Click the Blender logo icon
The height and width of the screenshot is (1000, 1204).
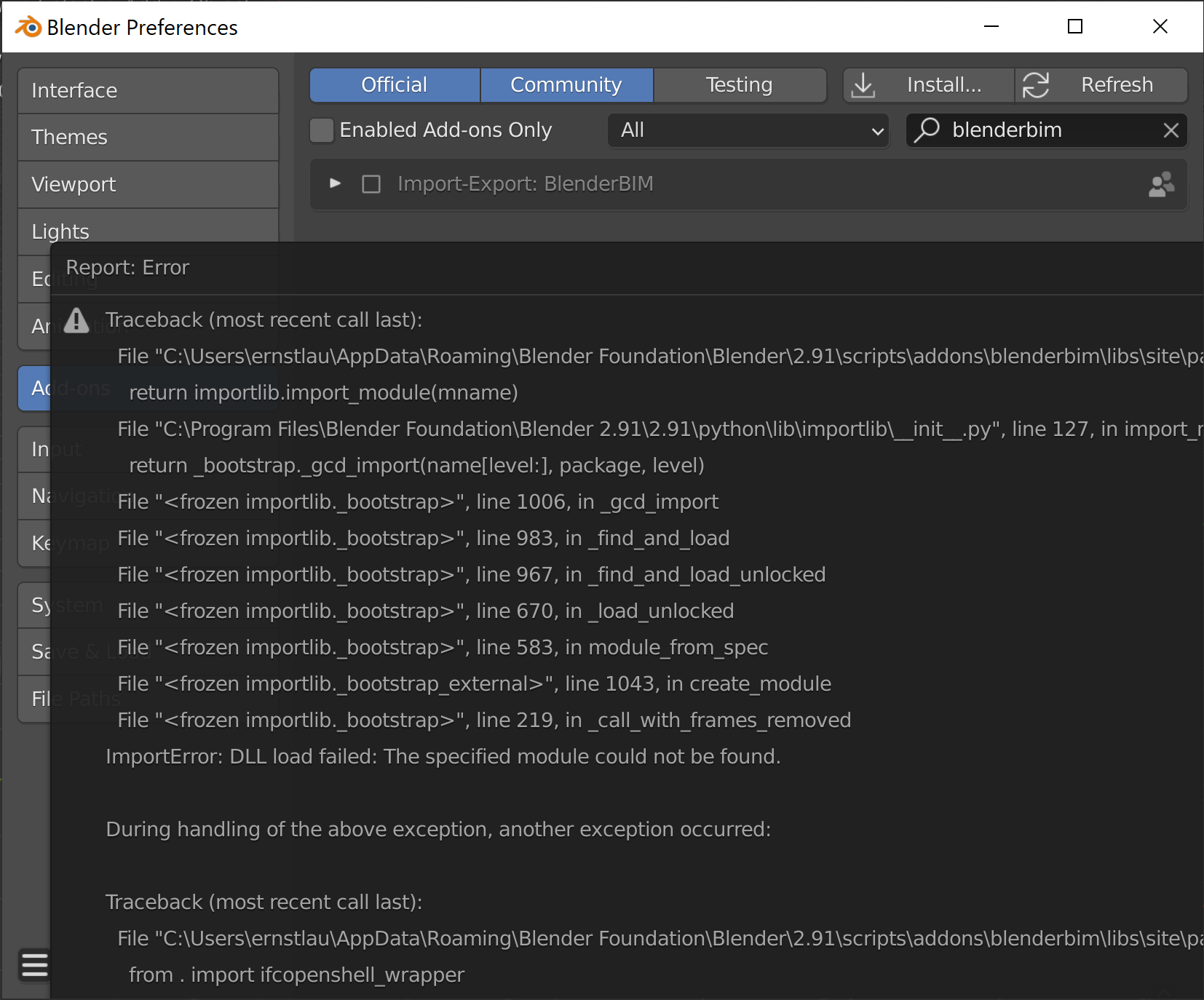[26, 27]
